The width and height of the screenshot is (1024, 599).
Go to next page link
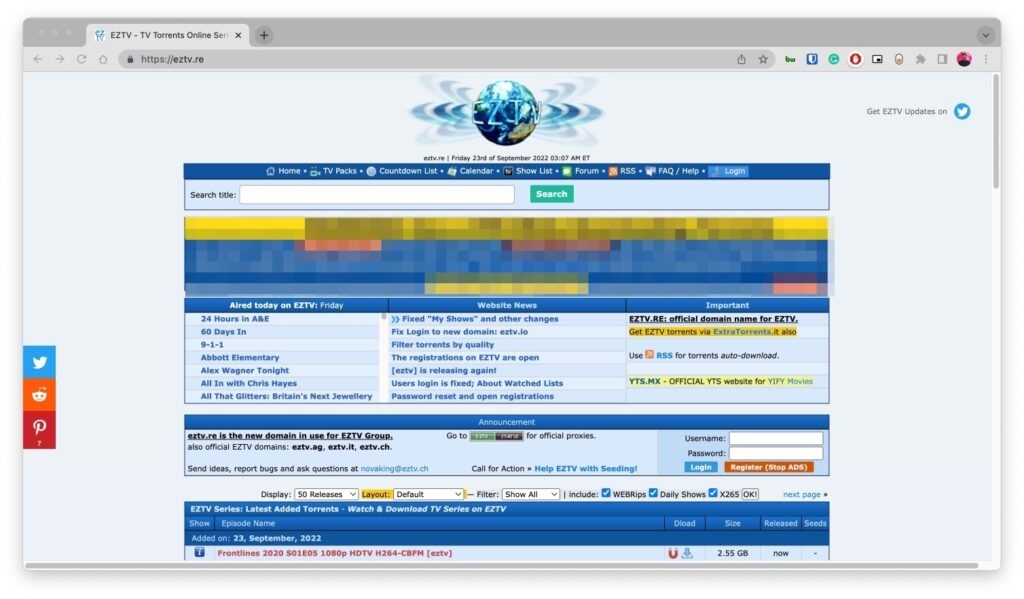coord(801,494)
